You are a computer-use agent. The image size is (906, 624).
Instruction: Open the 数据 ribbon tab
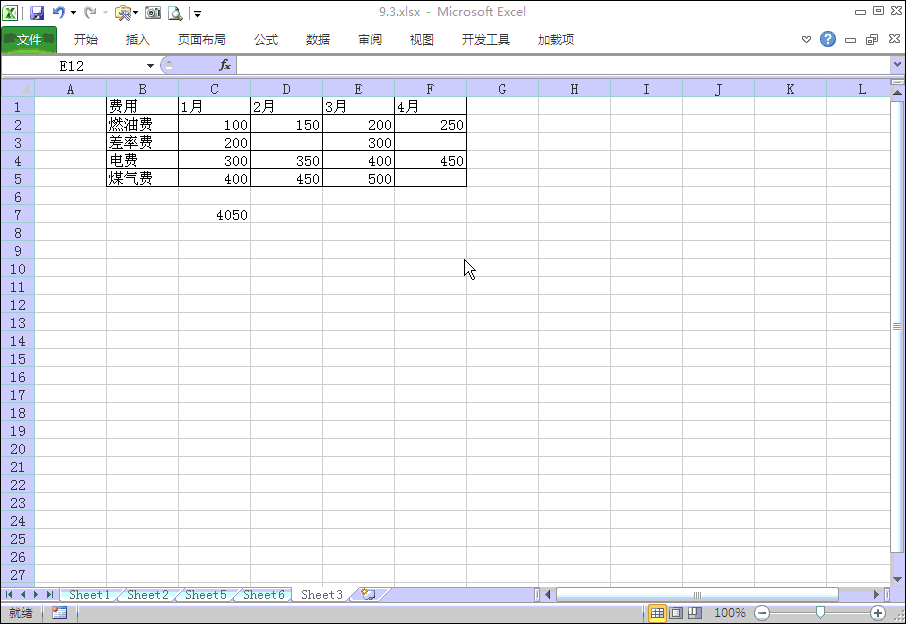(318, 39)
